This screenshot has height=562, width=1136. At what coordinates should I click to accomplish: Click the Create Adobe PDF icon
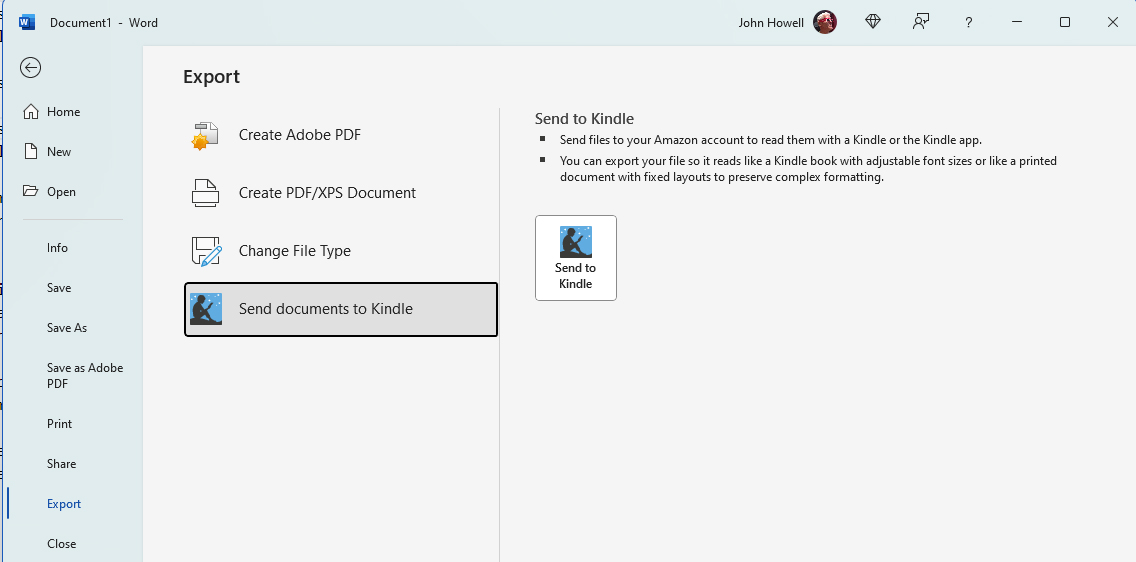(205, 135)
